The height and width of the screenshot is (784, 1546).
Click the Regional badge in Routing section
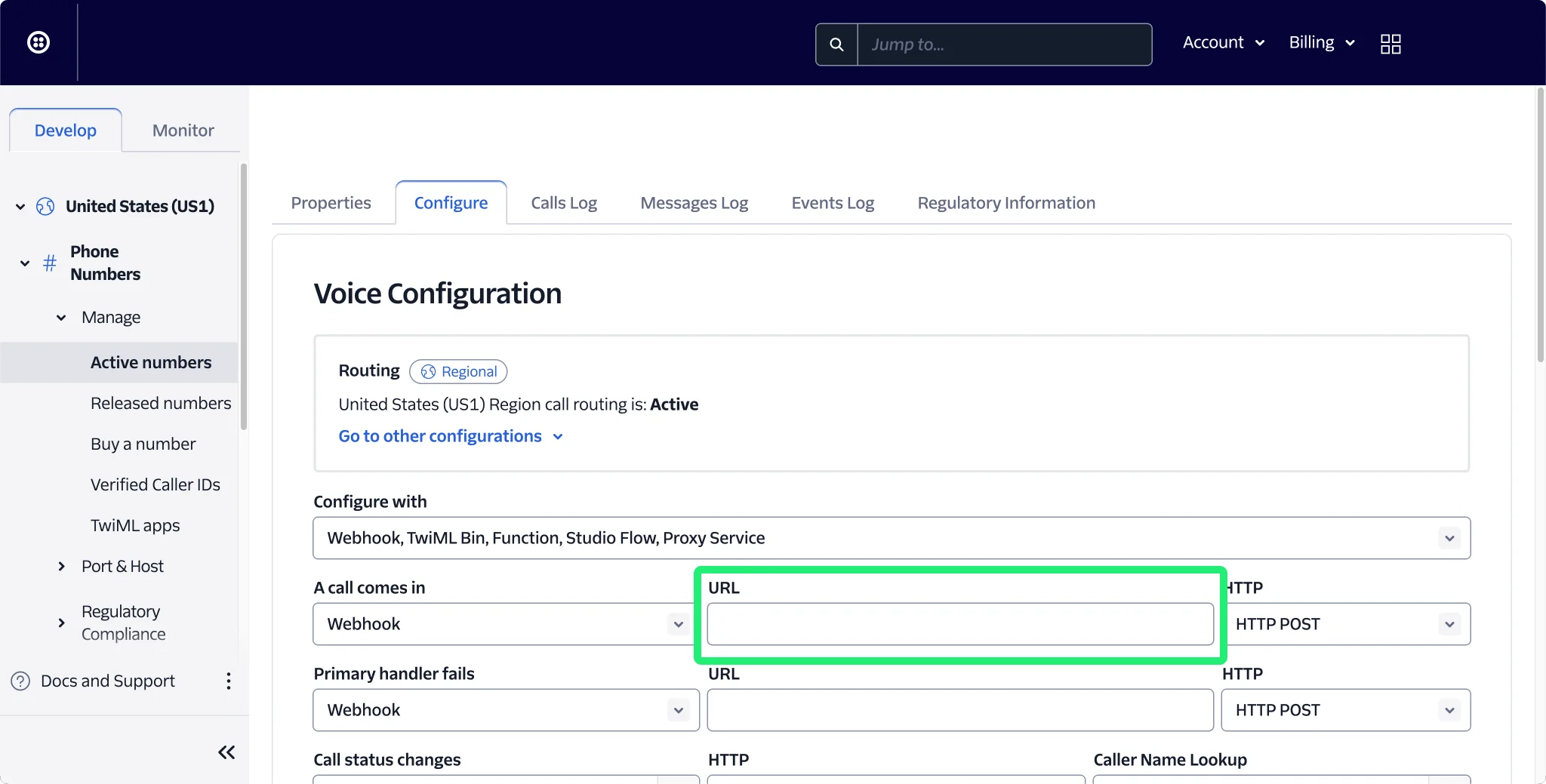click(458, 371)
